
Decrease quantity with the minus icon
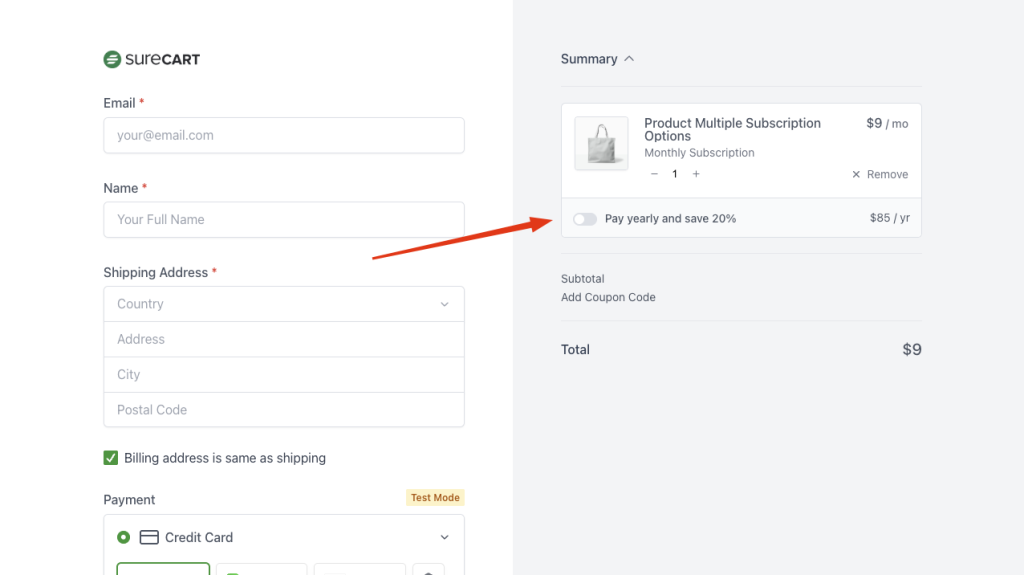[654, 174]
